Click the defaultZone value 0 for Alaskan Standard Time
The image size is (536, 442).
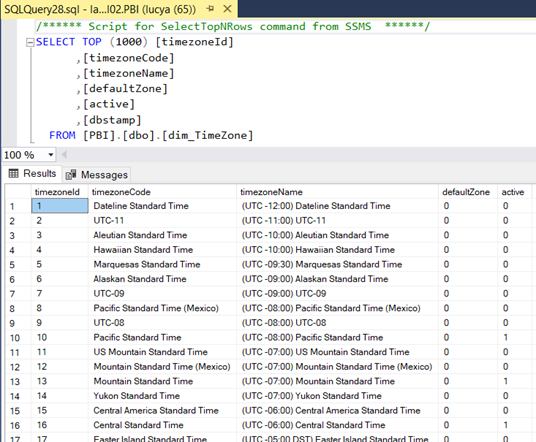[x=468, y=279]
